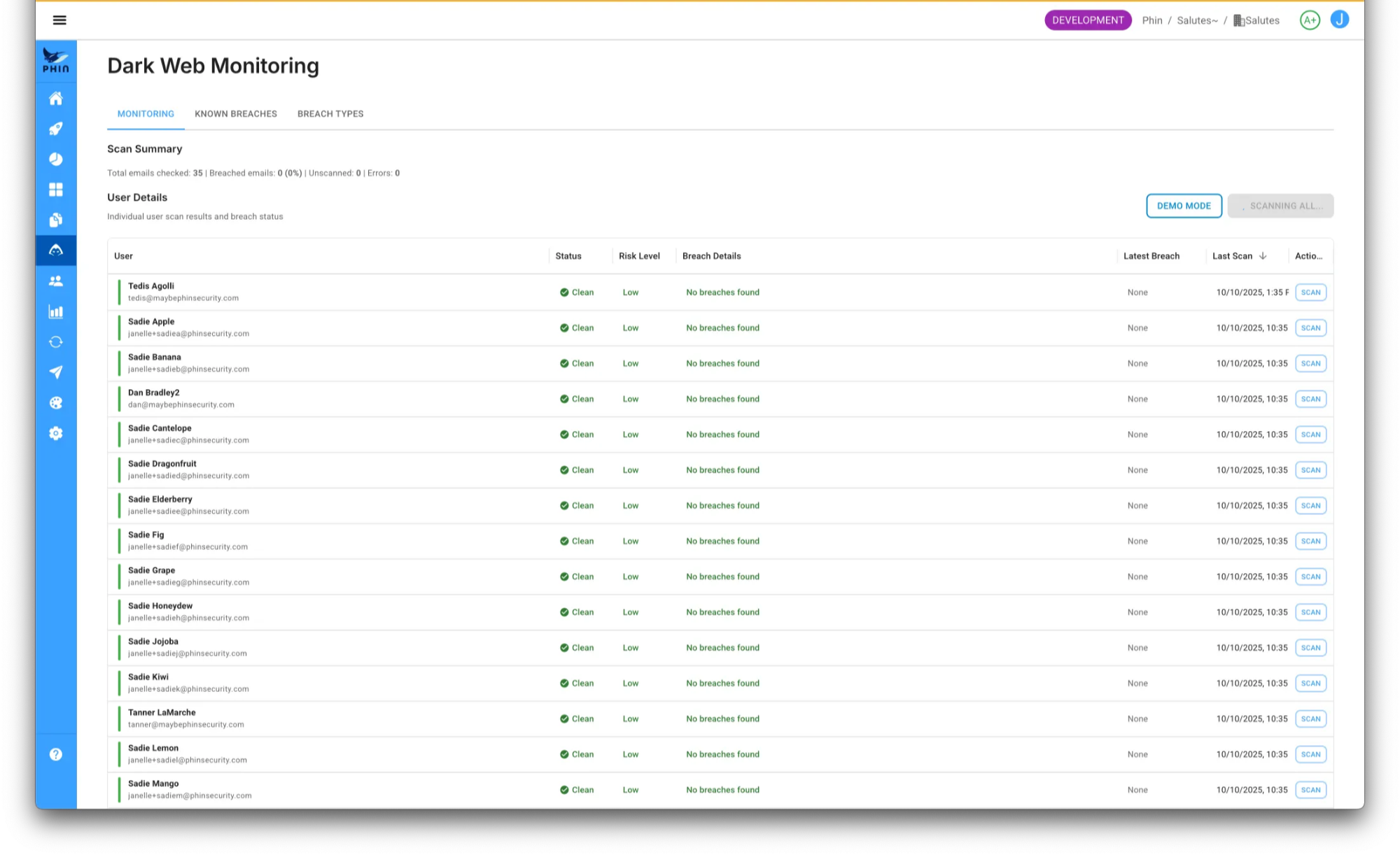Open the paper plane sidebar icon
Screen dimensions: 1400x855
[56, 372]
